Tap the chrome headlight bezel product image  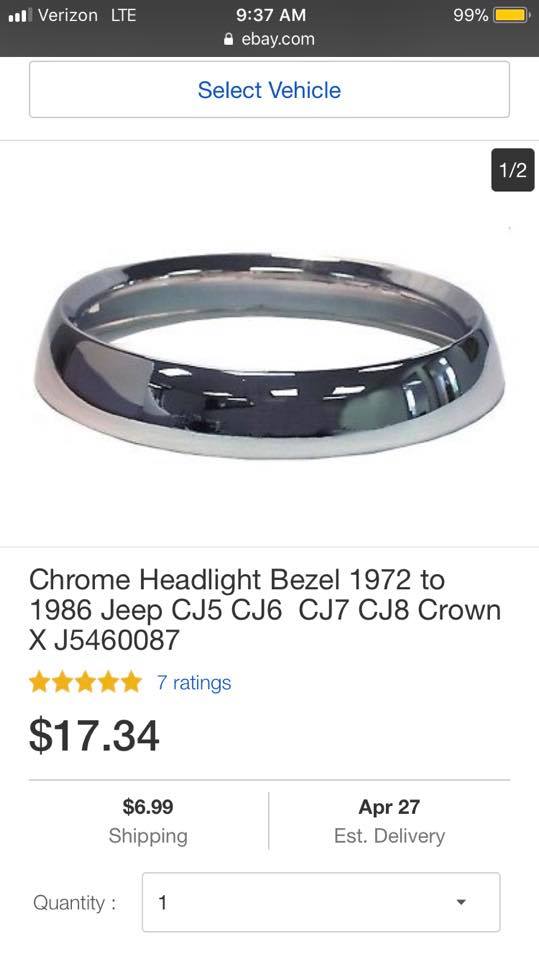pyautogui.click(x=269, y=355)
